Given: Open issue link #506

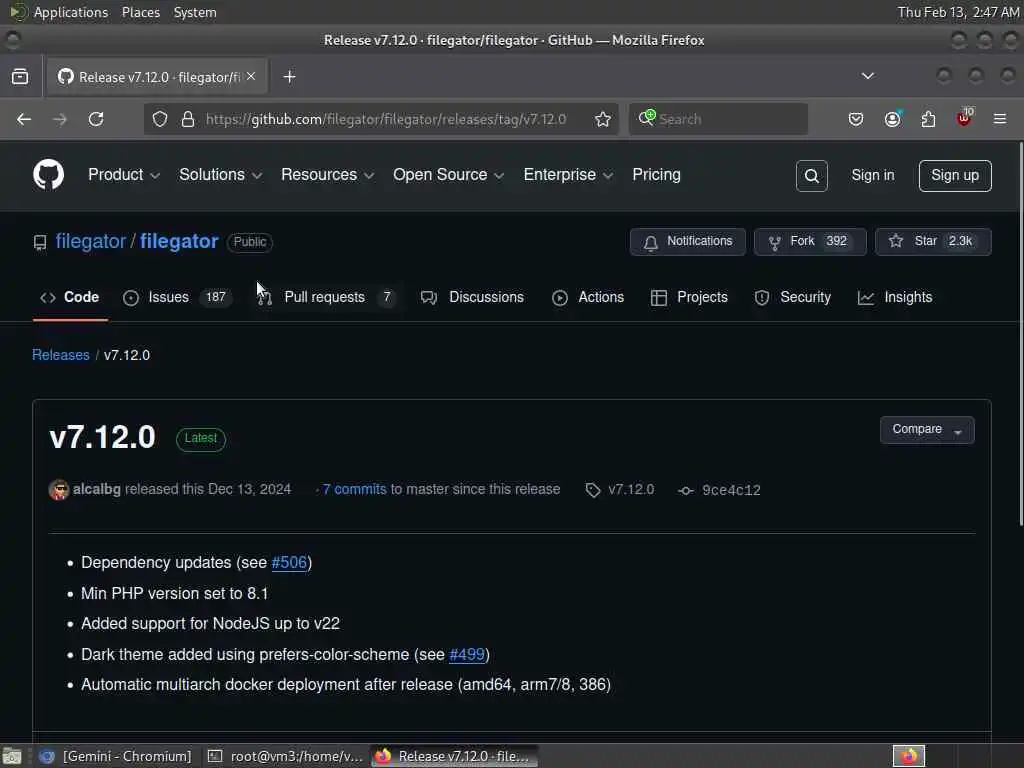Looking at the screenshot, I should tap(289, 563).
